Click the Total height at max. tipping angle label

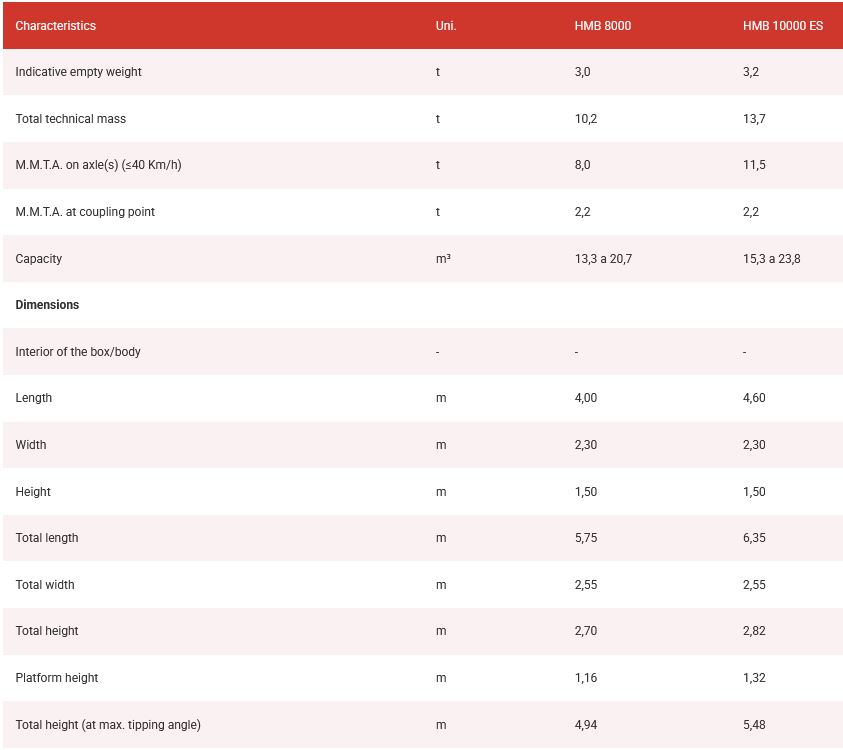[x=108, y=725]
